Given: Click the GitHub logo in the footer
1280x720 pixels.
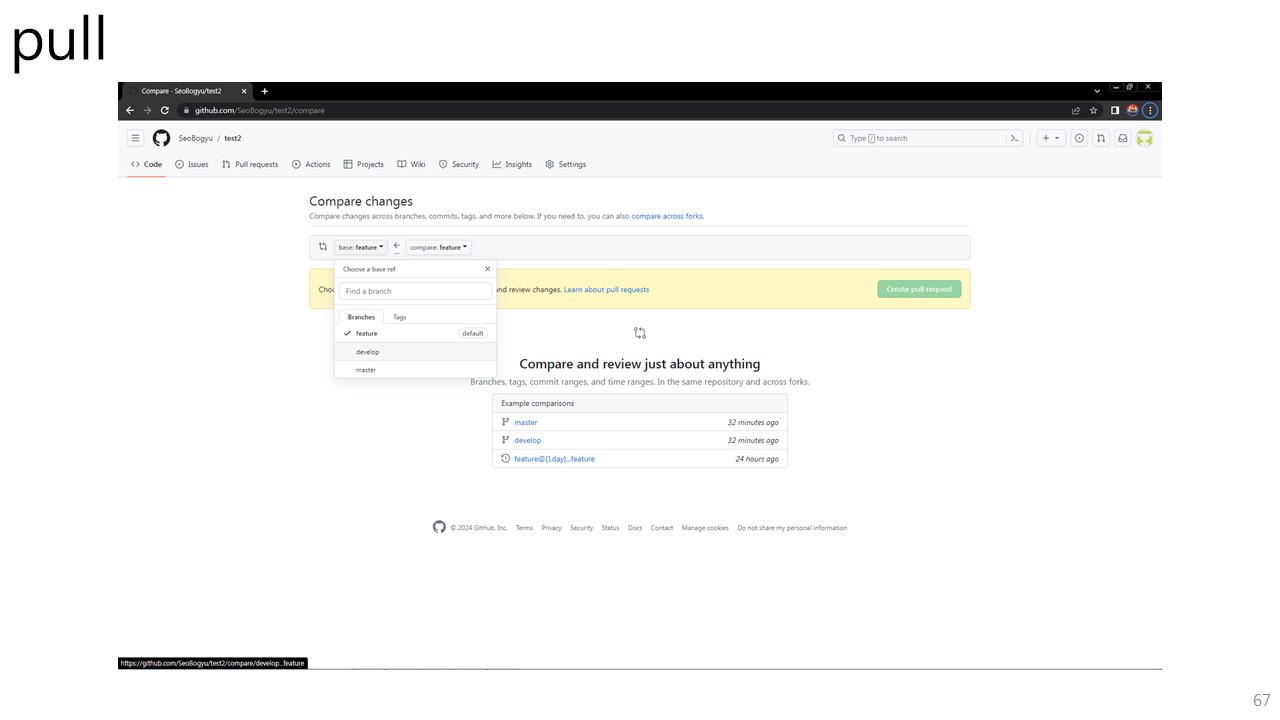Looking at the screenshot, I should [x=439, y=527].
